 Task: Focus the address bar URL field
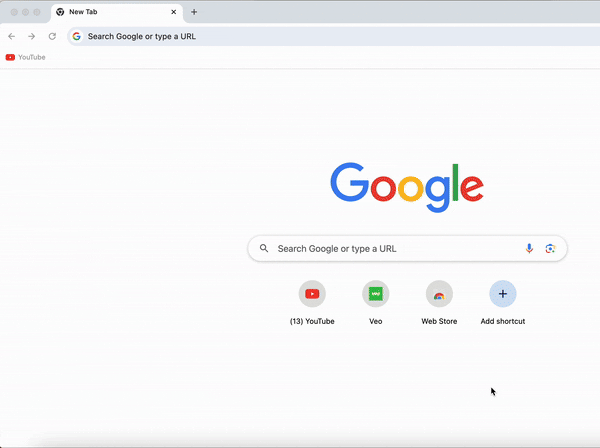coord(333,36)
